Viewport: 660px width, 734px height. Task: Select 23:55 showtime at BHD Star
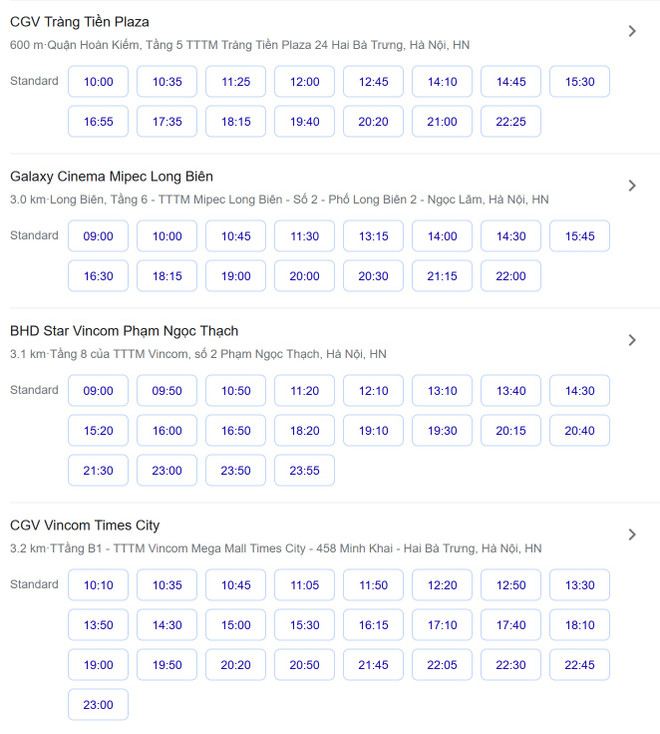[x=305, y=471]
